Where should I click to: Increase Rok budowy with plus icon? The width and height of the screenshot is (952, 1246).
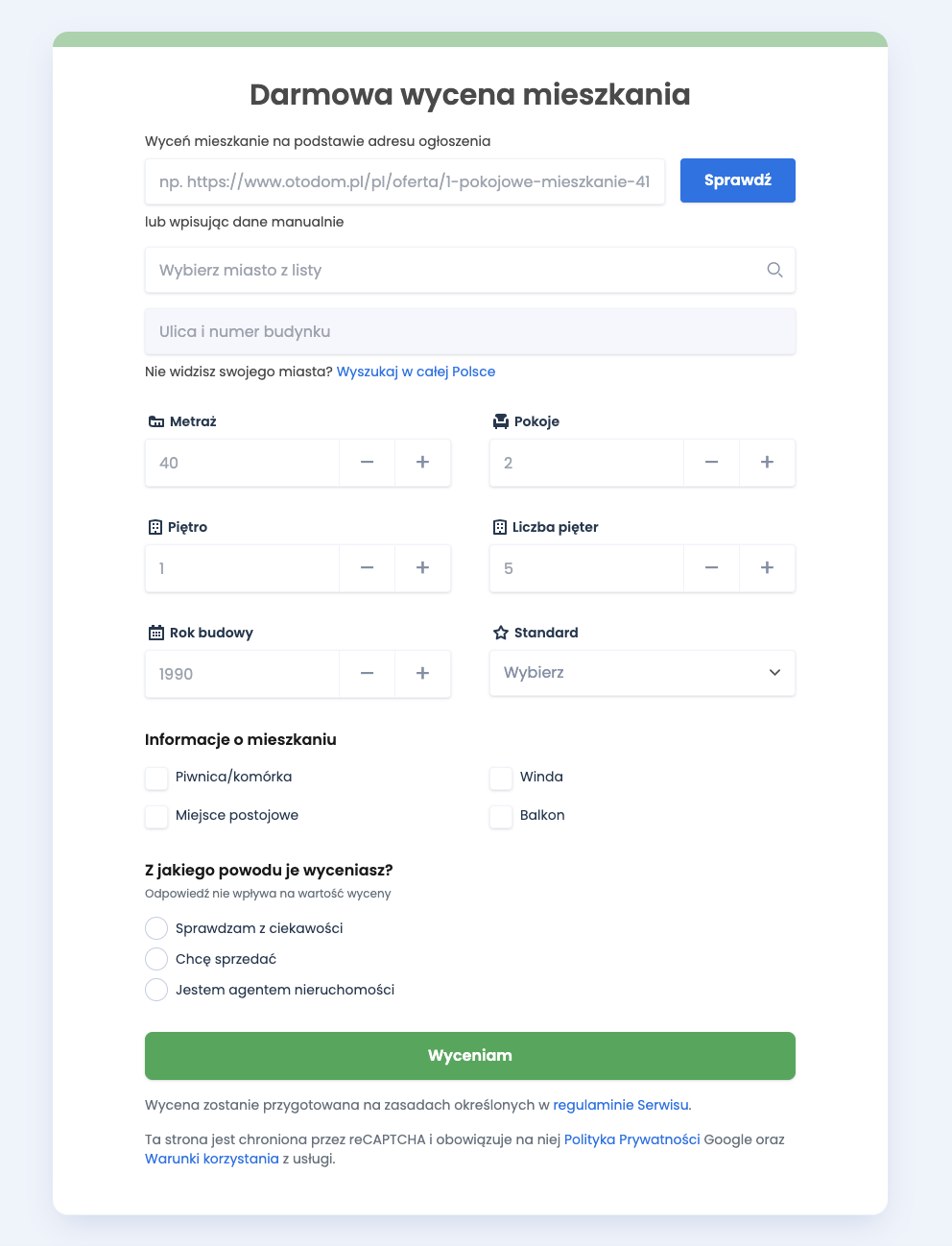pos(422,674)
